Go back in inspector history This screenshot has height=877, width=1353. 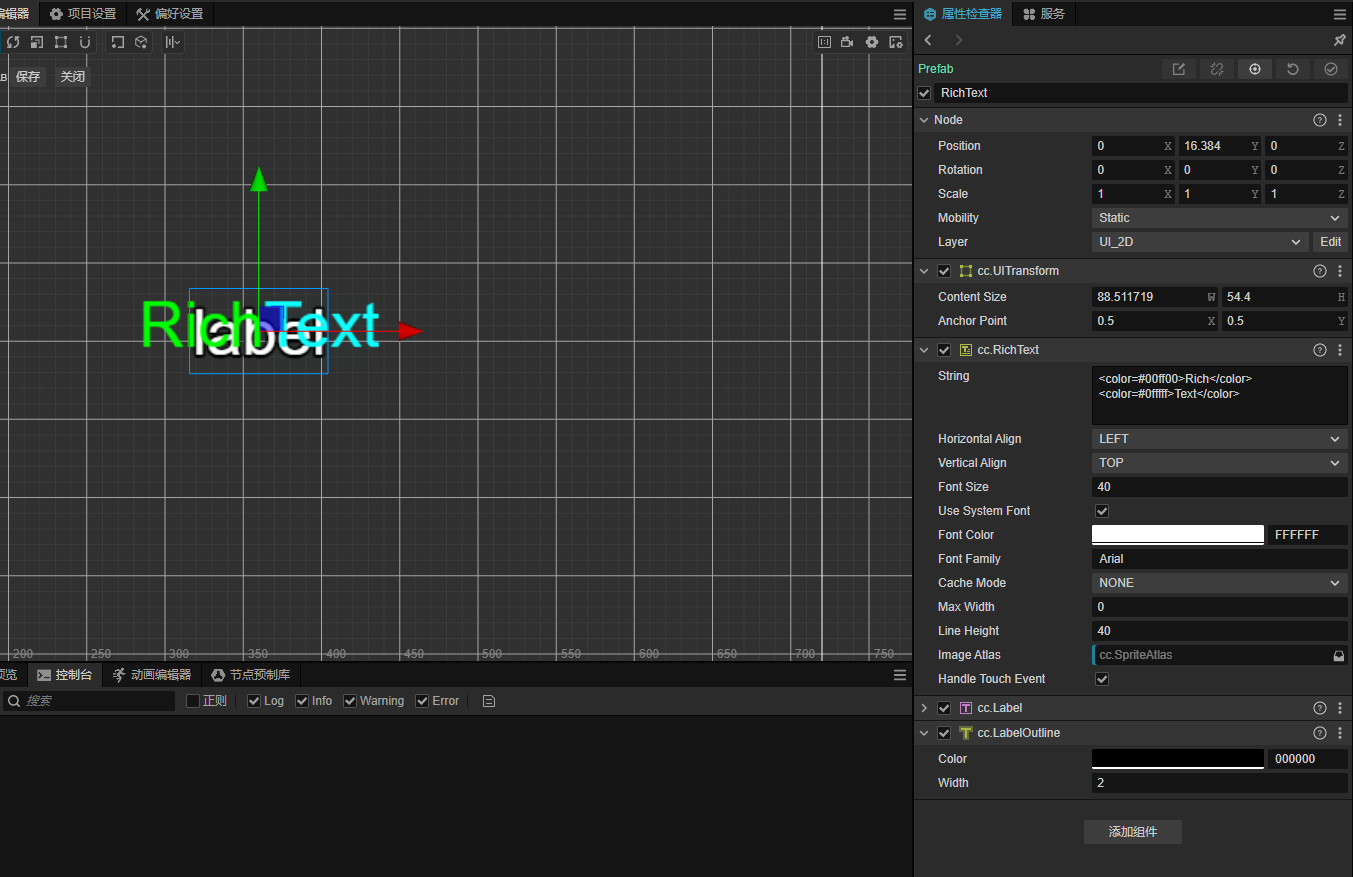[929, 40]
